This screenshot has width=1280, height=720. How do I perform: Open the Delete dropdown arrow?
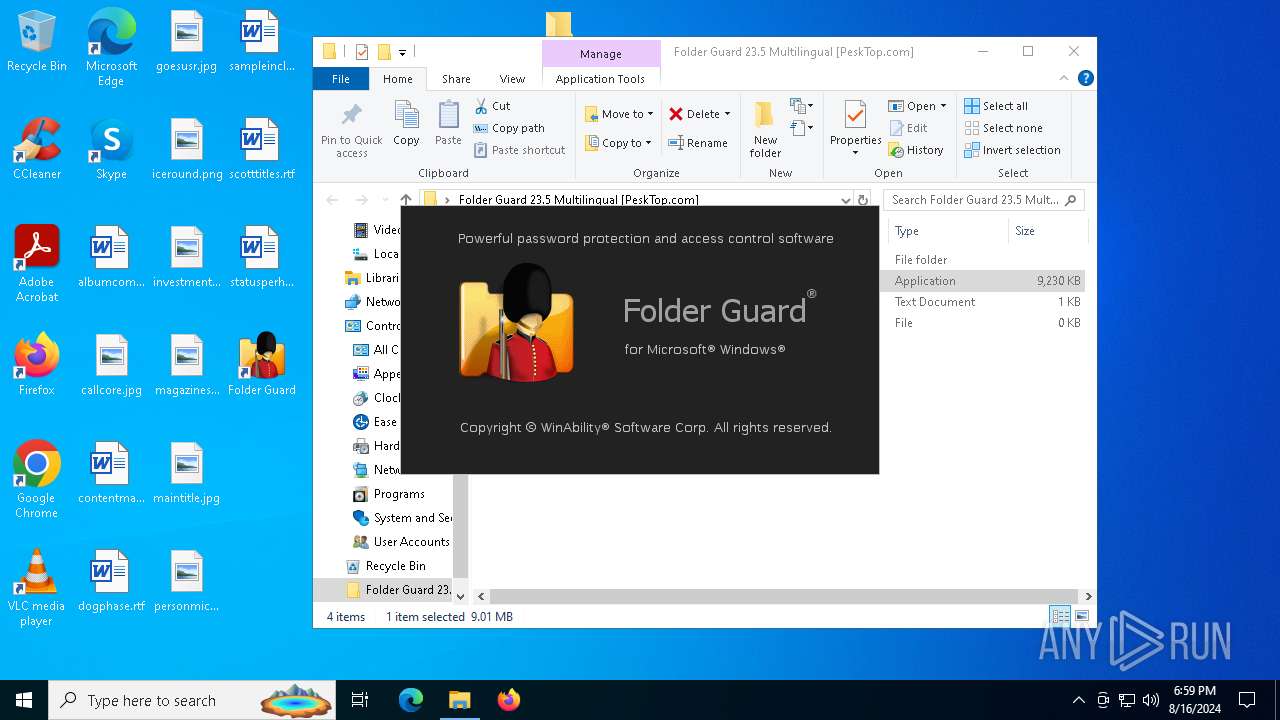(x=727, y=114)
